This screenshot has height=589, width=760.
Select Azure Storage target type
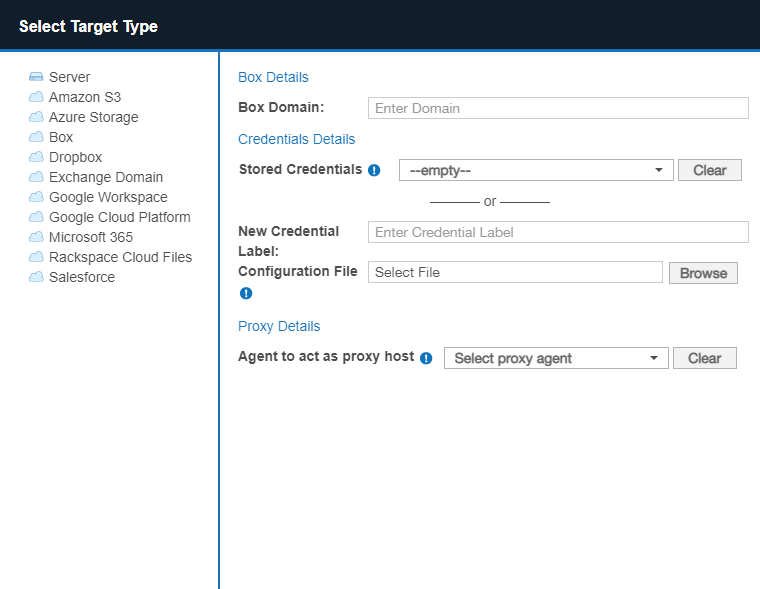click(93, 117)
